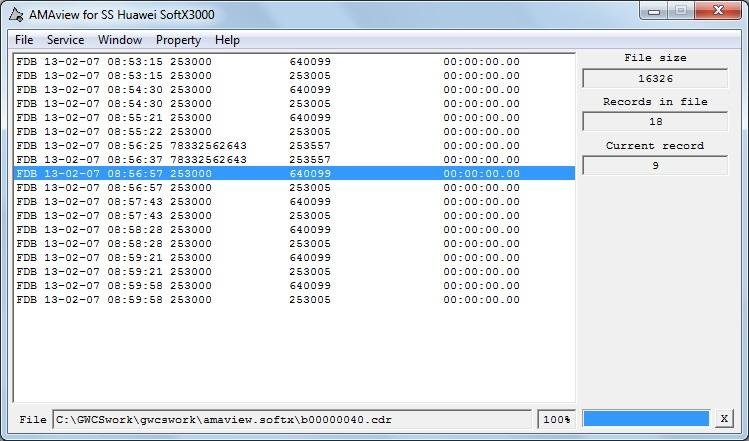Select record 08:53:15 with number 640099
Screen dimensions: 749x441
294,62
